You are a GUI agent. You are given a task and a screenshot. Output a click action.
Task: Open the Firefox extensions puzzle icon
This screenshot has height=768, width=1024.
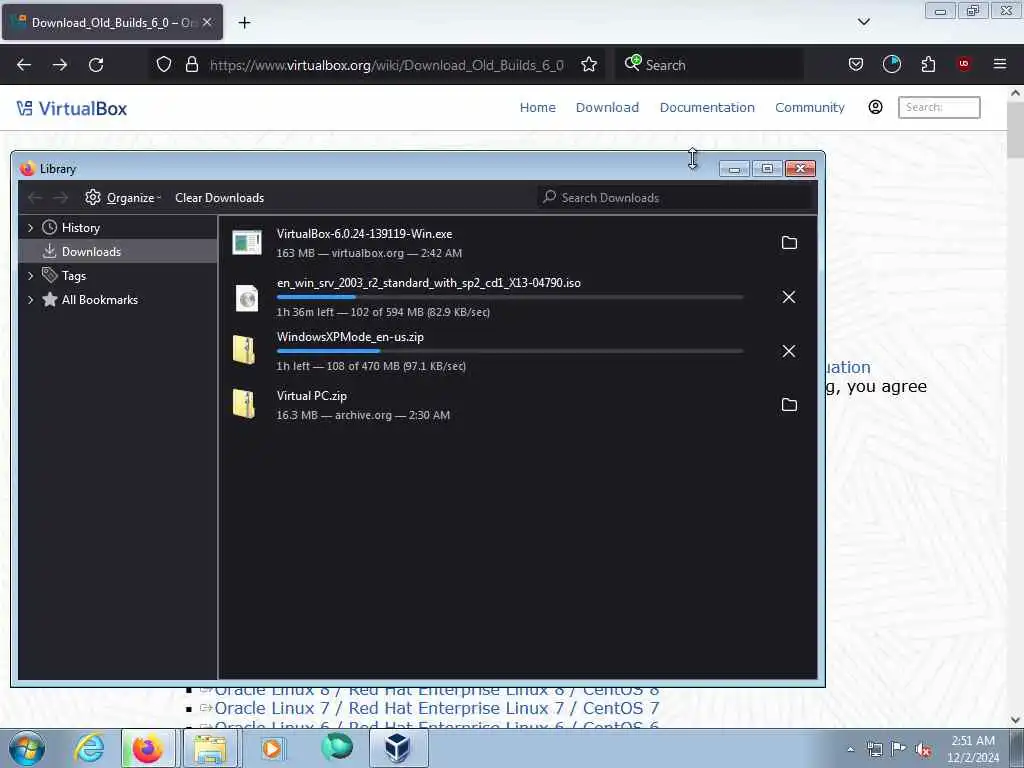(x=928, y=65)
